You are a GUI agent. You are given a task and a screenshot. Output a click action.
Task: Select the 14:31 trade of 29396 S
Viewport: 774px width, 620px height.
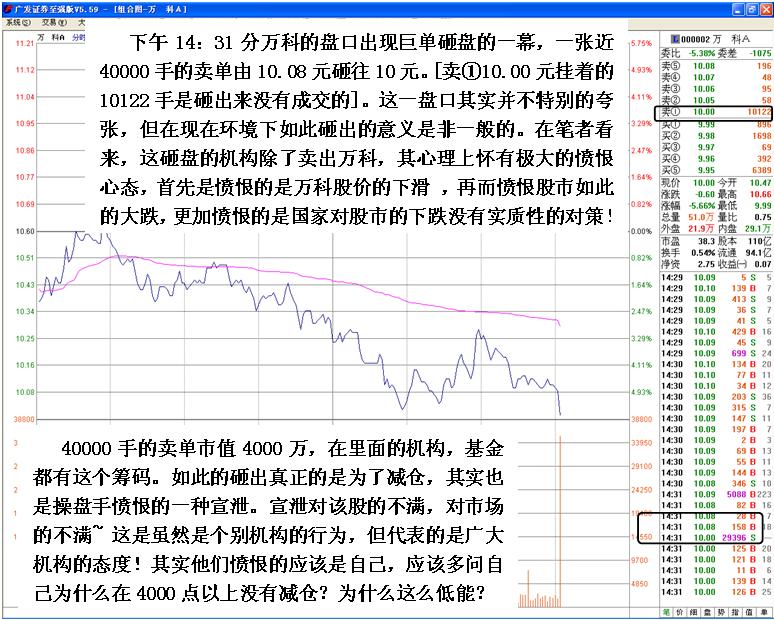pos(716,538)
